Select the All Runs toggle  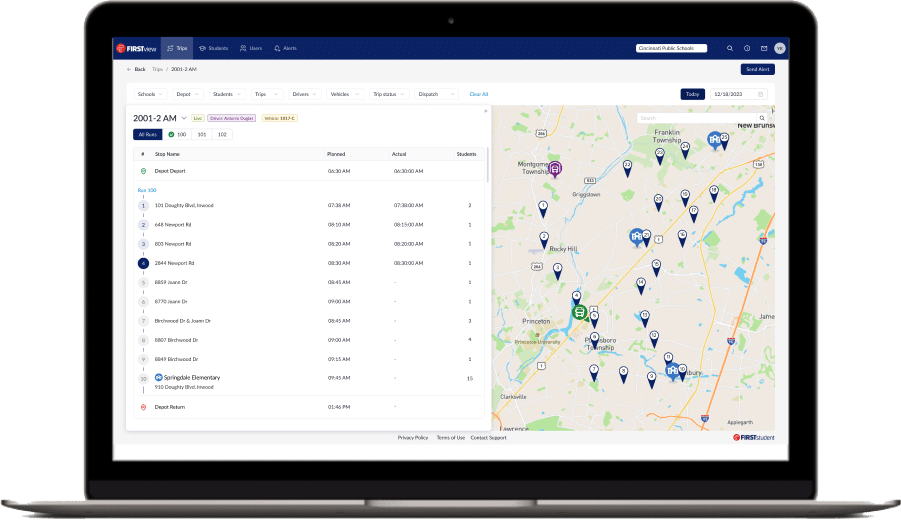pos(147,134)
